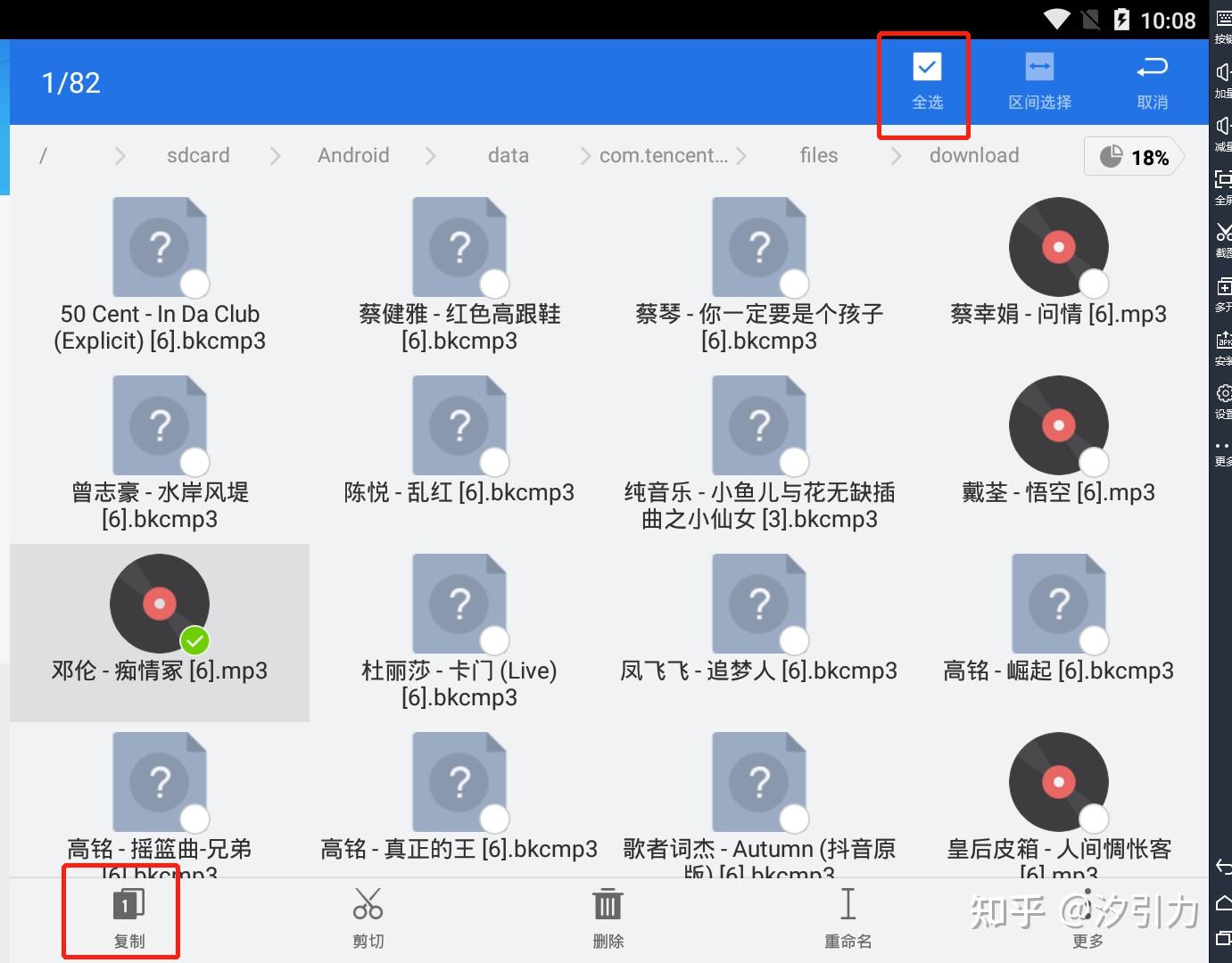Click the chevron after data
The width and height of the screenshot is (1232, 963).
(x=585, y=156)
